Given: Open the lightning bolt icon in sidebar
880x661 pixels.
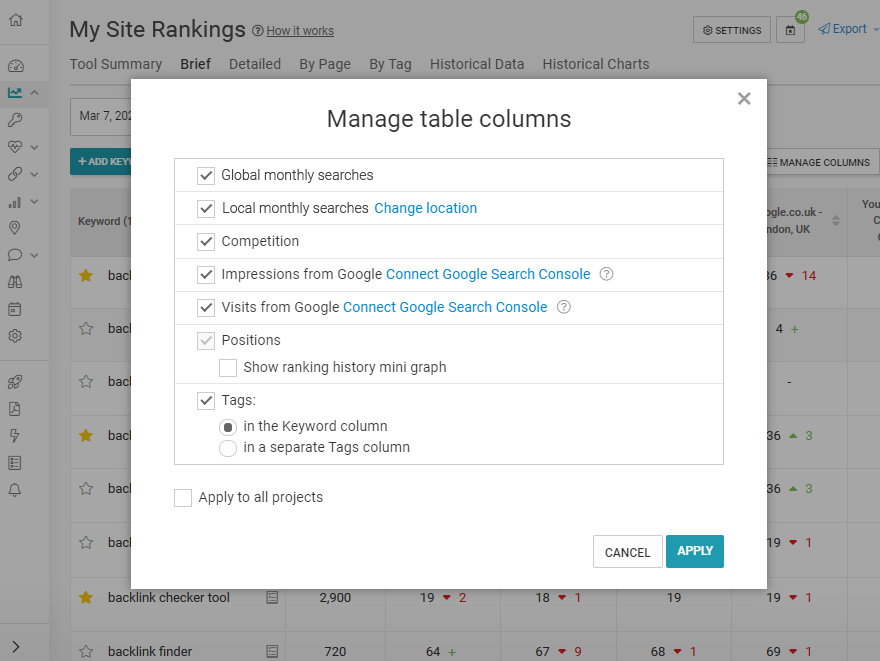Looking at the screenshot, I should point(15,436).
